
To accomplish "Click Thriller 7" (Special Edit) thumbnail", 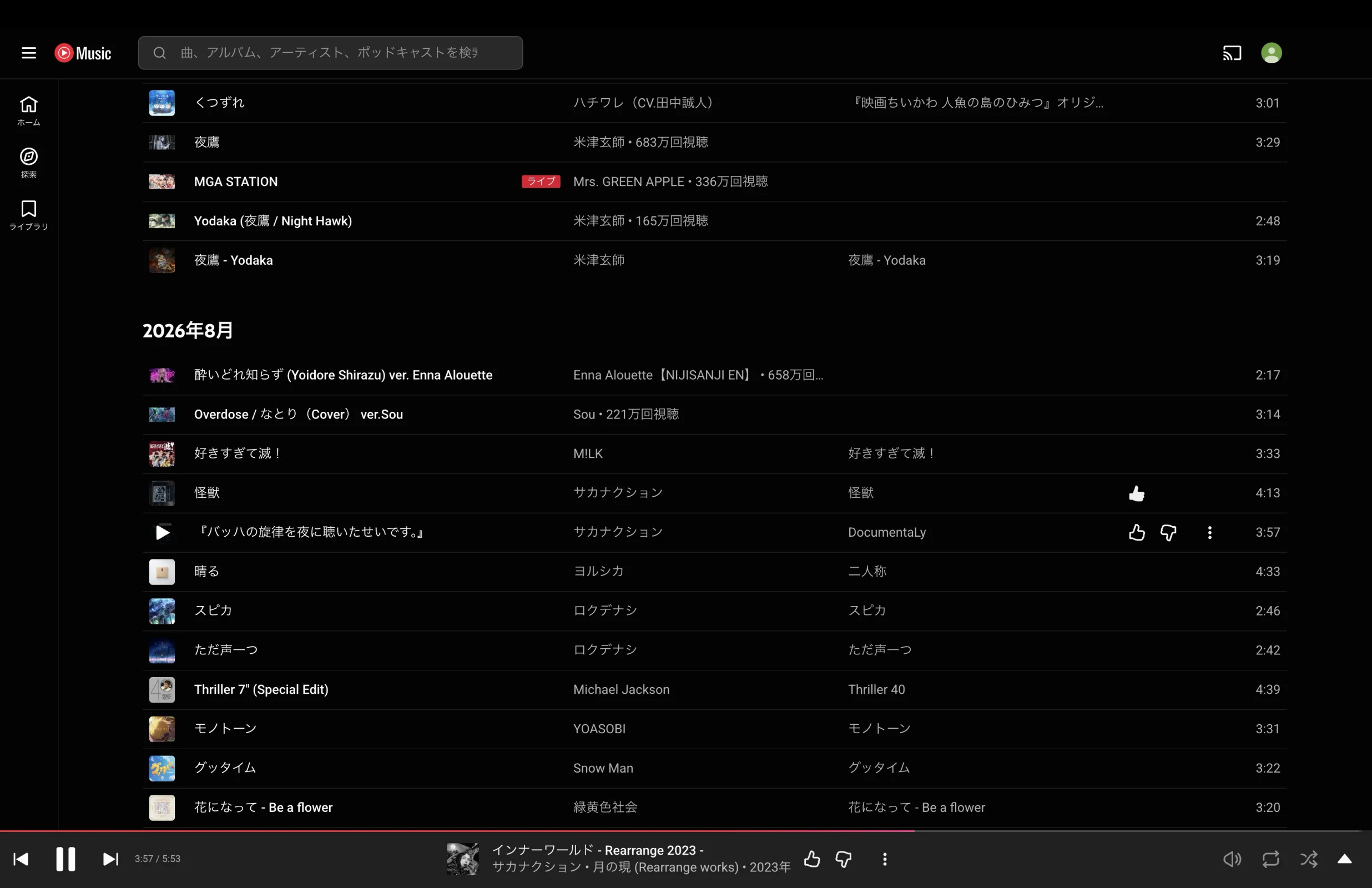I will (162, 689).
